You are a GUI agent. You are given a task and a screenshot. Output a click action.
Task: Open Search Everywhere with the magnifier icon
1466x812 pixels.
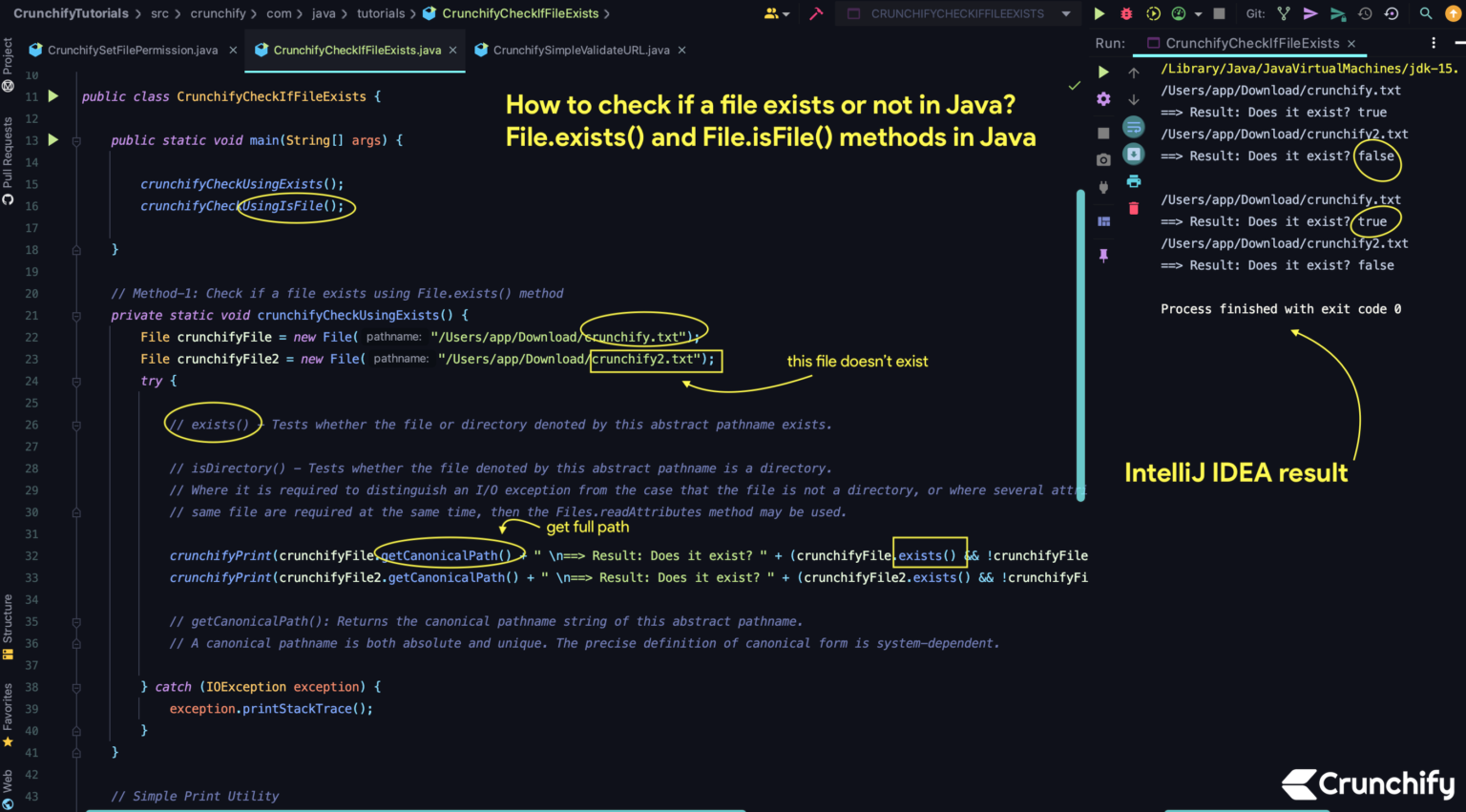click(x=1424, y=13)
